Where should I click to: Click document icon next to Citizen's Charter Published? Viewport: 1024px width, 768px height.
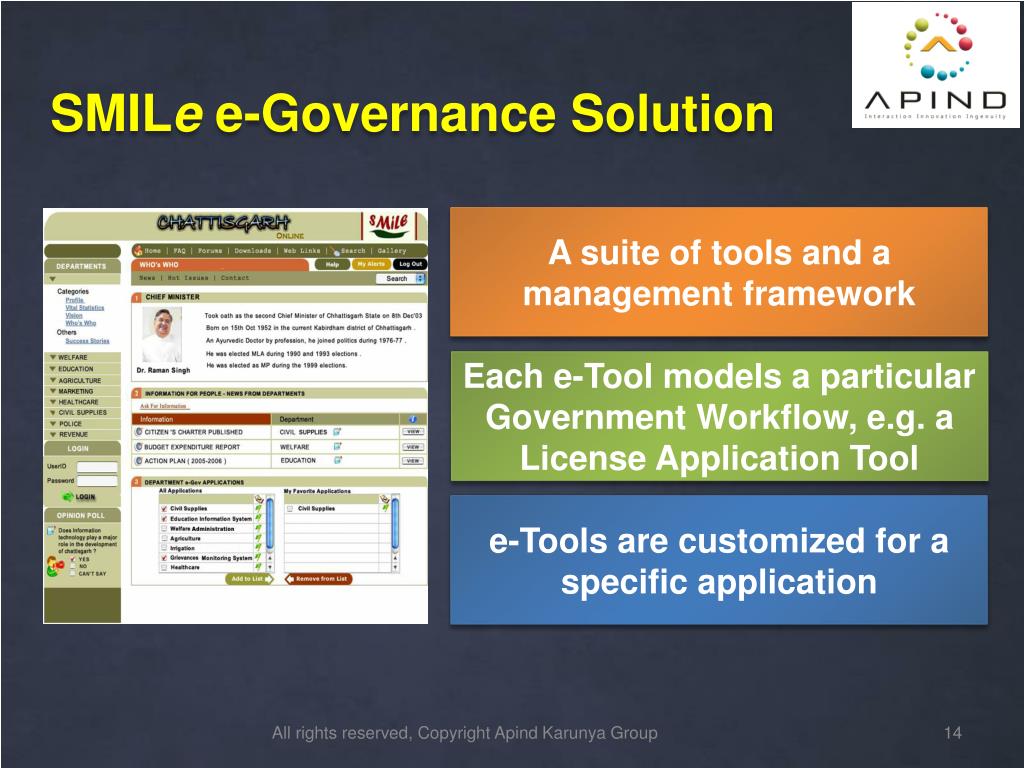138,432
